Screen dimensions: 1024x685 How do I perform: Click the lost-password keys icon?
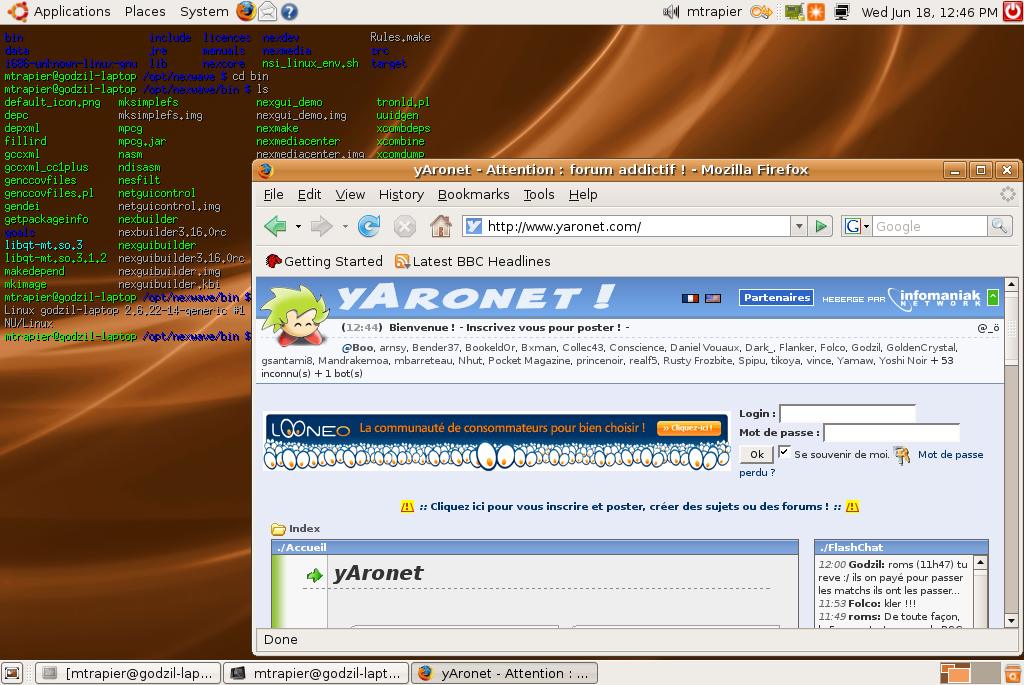coord(902,454)
